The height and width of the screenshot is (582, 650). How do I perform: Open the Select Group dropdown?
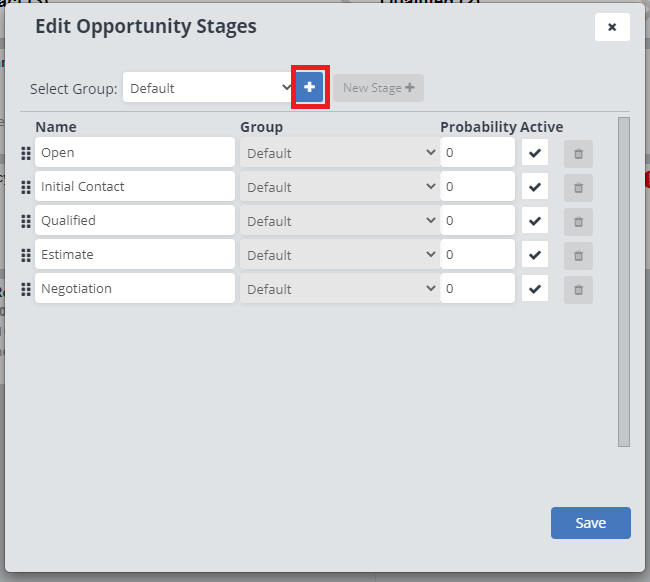[208, 88]
